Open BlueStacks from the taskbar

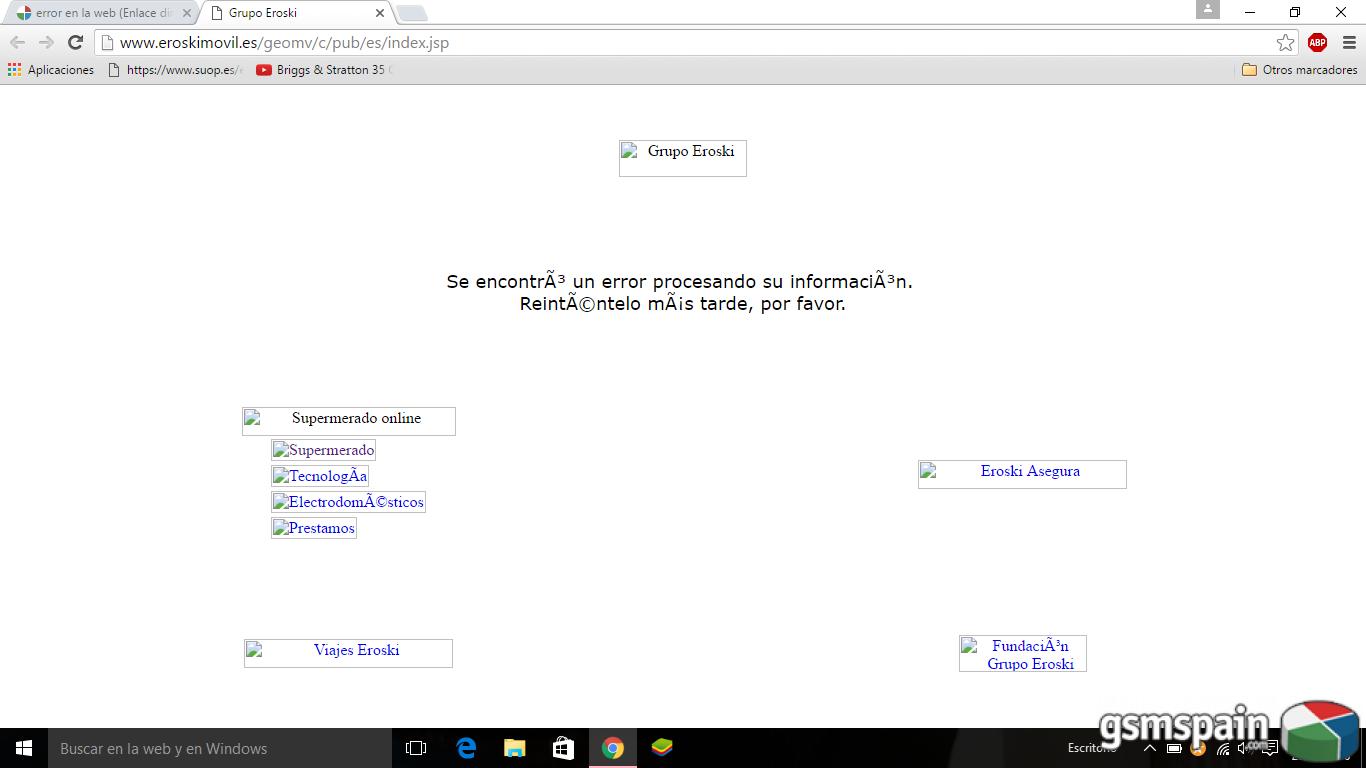tap(662, 748)
